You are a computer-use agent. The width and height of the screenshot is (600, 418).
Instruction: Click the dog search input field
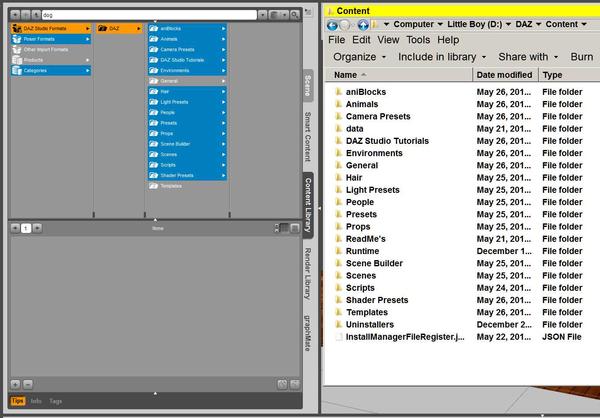[x=149, y=15]
